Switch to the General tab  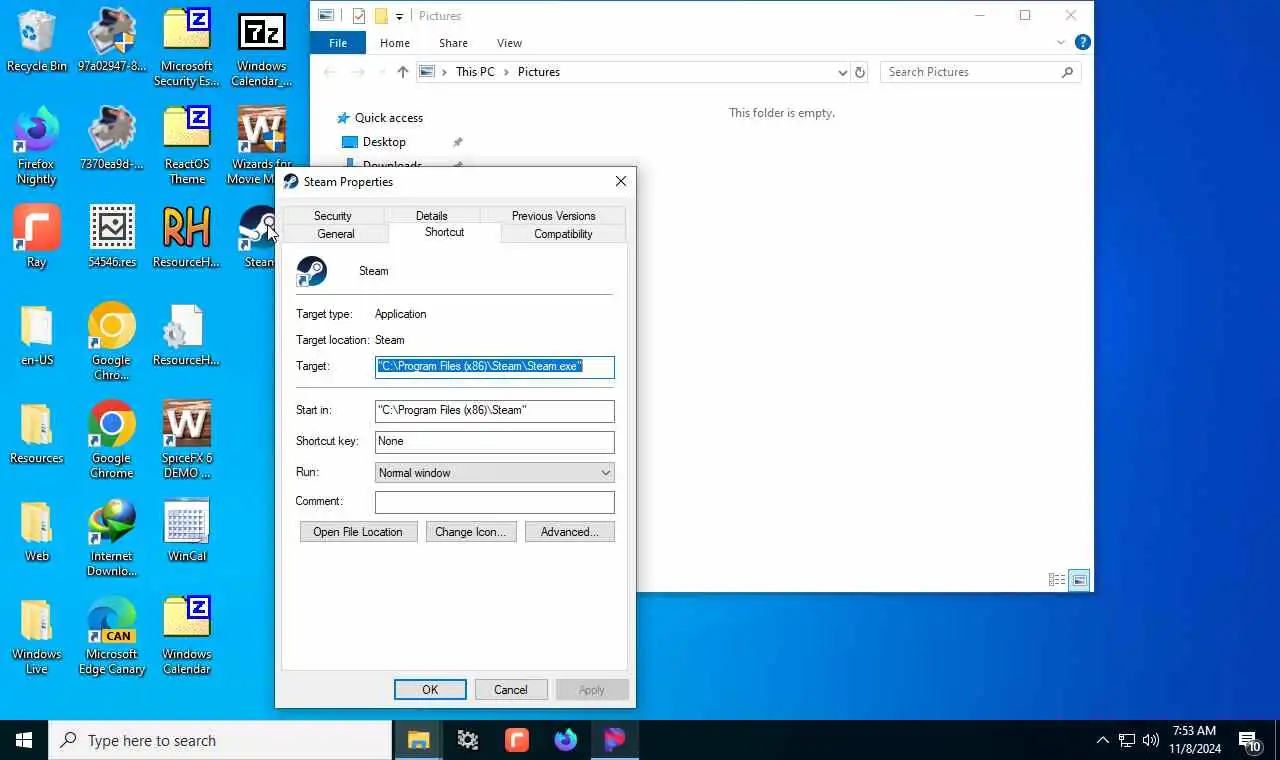pyautogui.click(x=336, y=234)
